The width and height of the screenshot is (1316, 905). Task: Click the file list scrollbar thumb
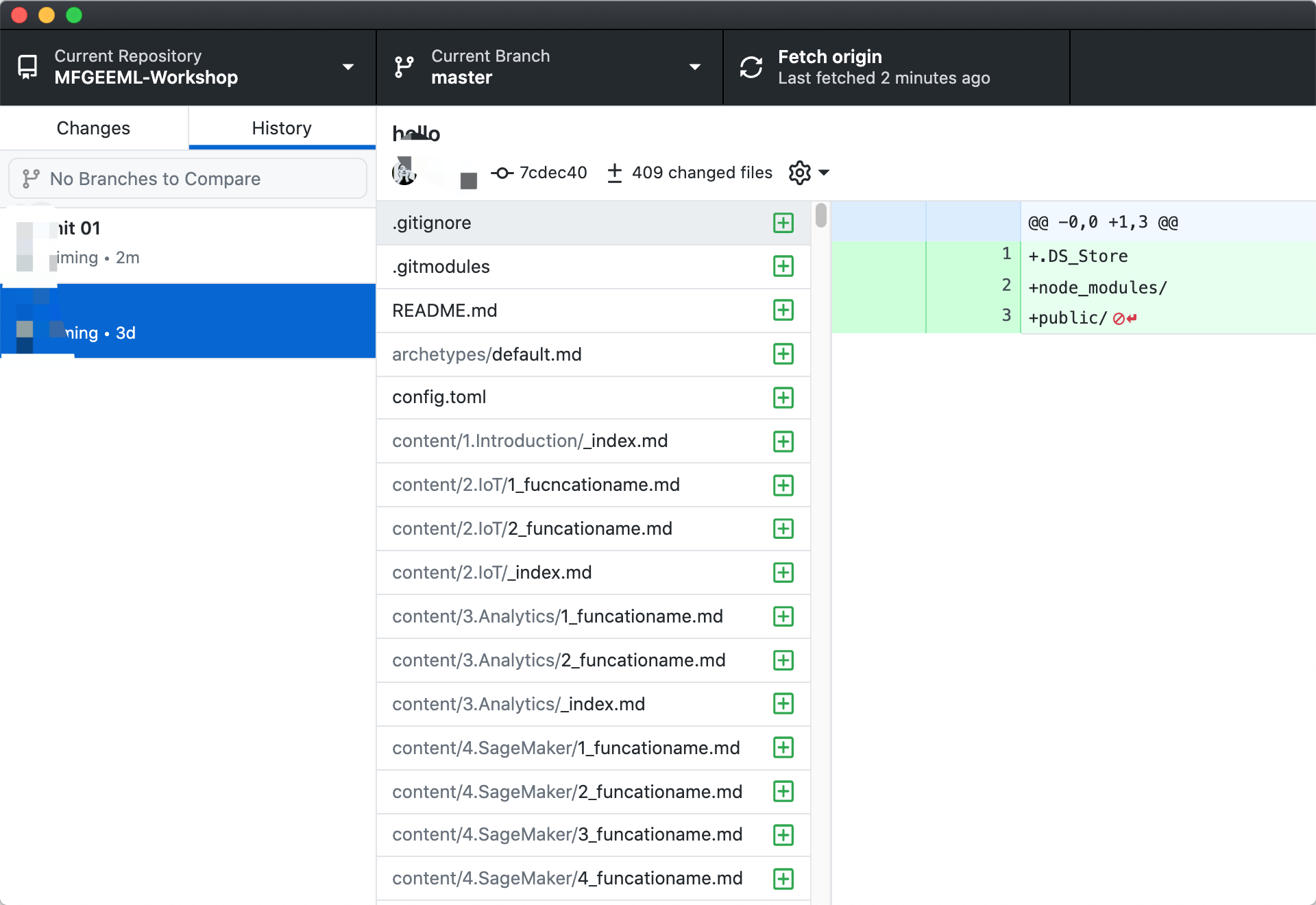821,215
